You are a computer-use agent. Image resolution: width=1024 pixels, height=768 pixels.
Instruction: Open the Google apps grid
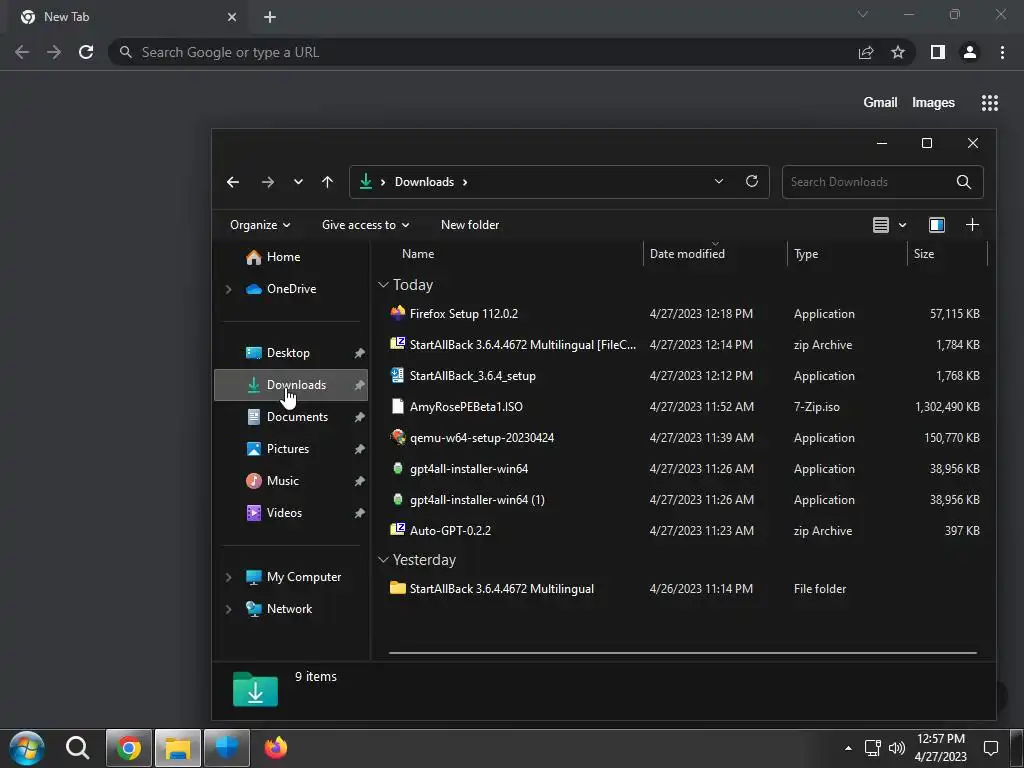990,103
